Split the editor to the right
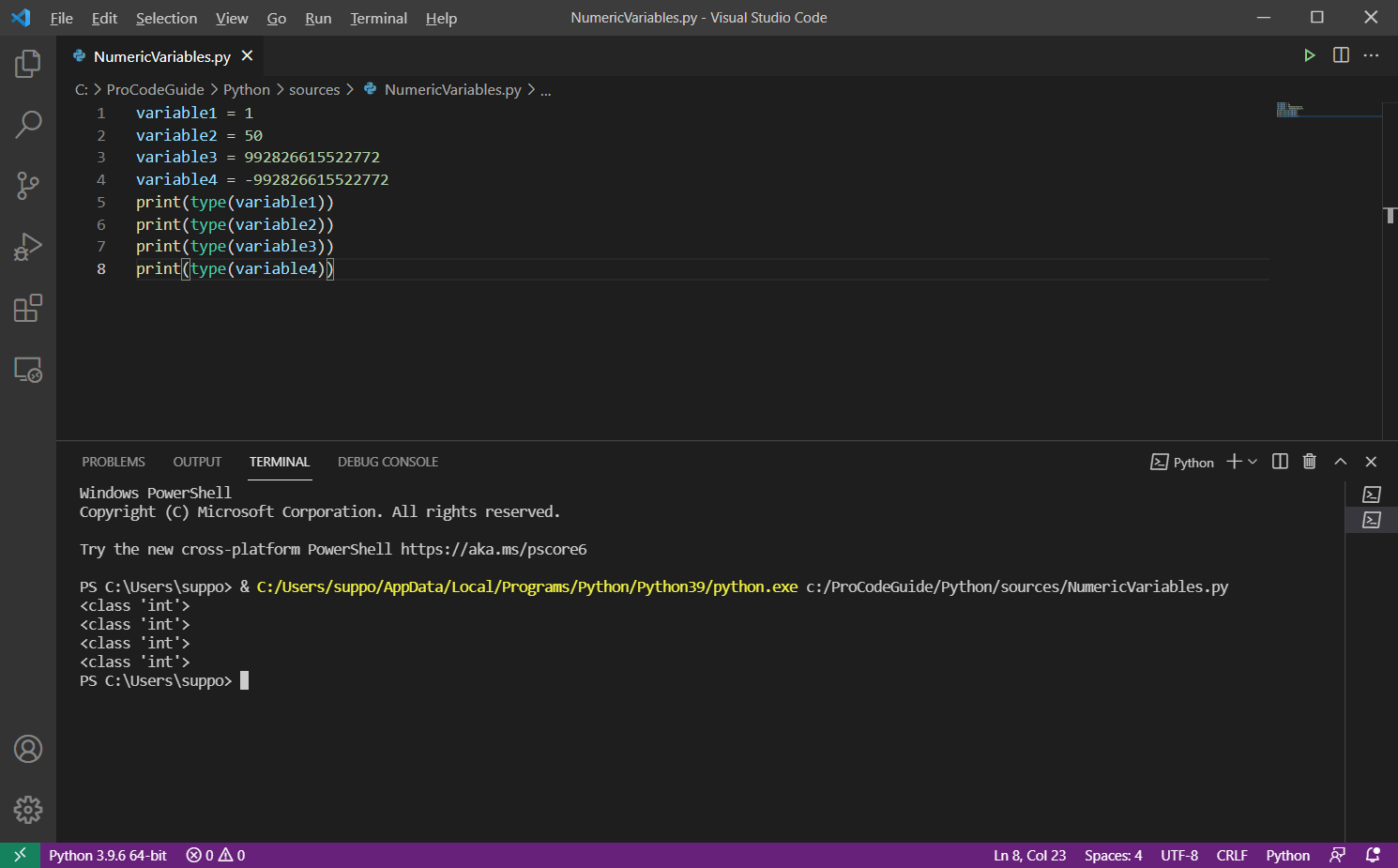1398x868 pixels. click(x=1341, y=55)
